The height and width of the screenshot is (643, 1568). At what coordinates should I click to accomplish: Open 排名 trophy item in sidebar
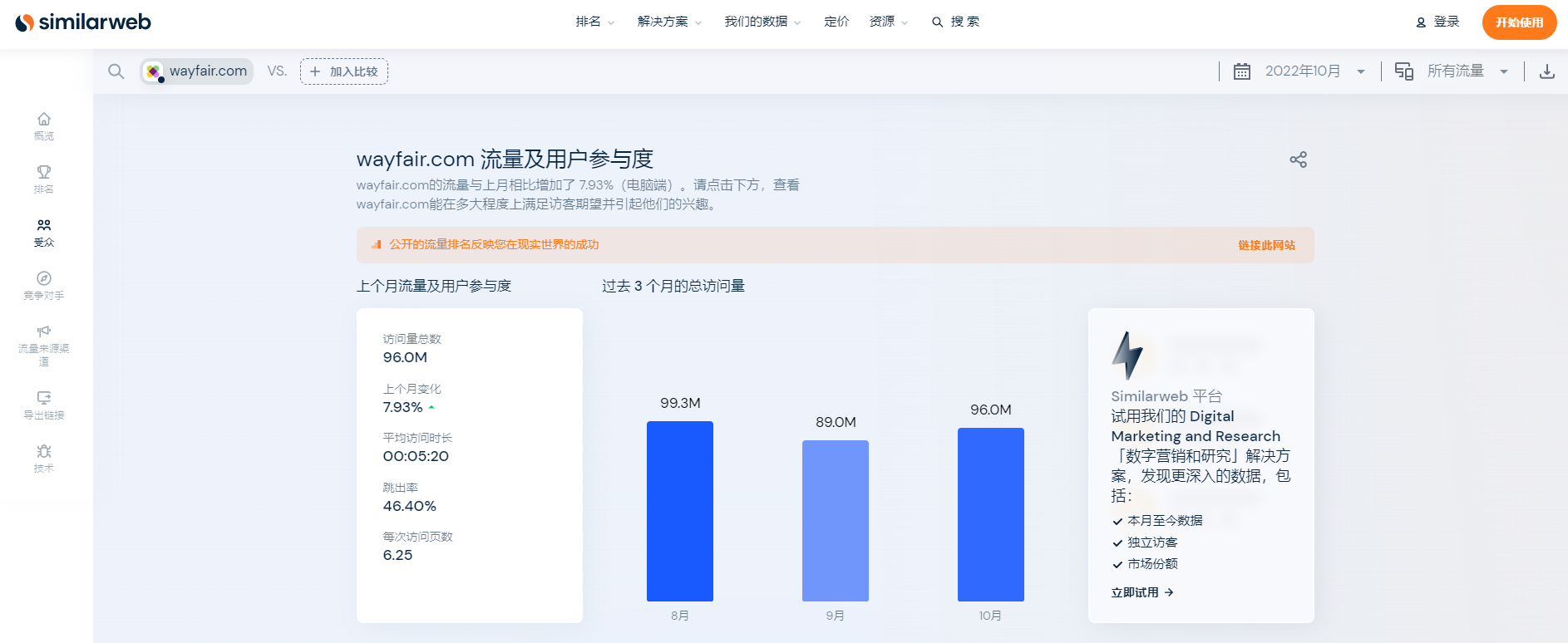tap(44, 179)
